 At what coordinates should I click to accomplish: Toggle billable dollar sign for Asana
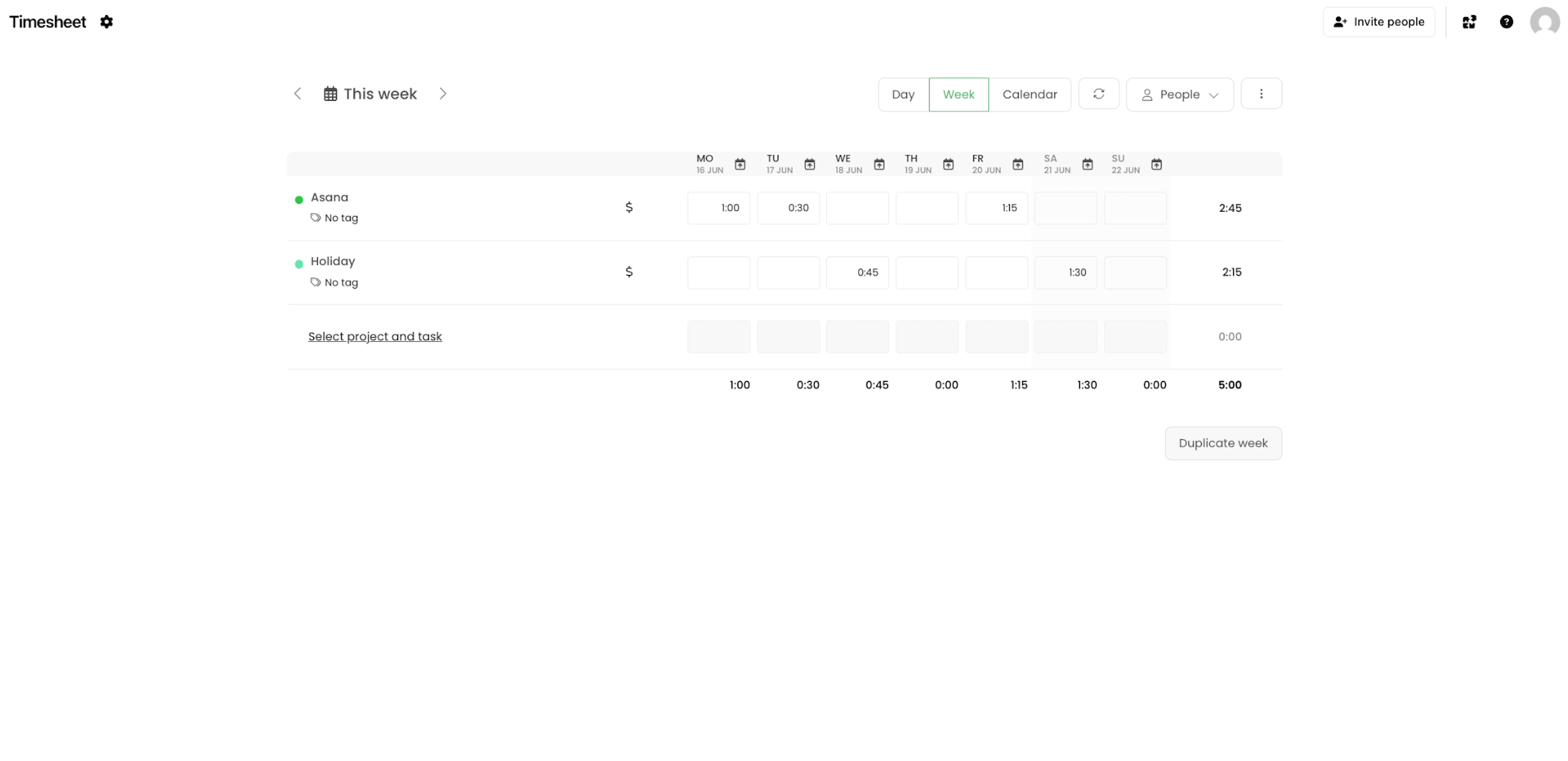pos(629,208)
